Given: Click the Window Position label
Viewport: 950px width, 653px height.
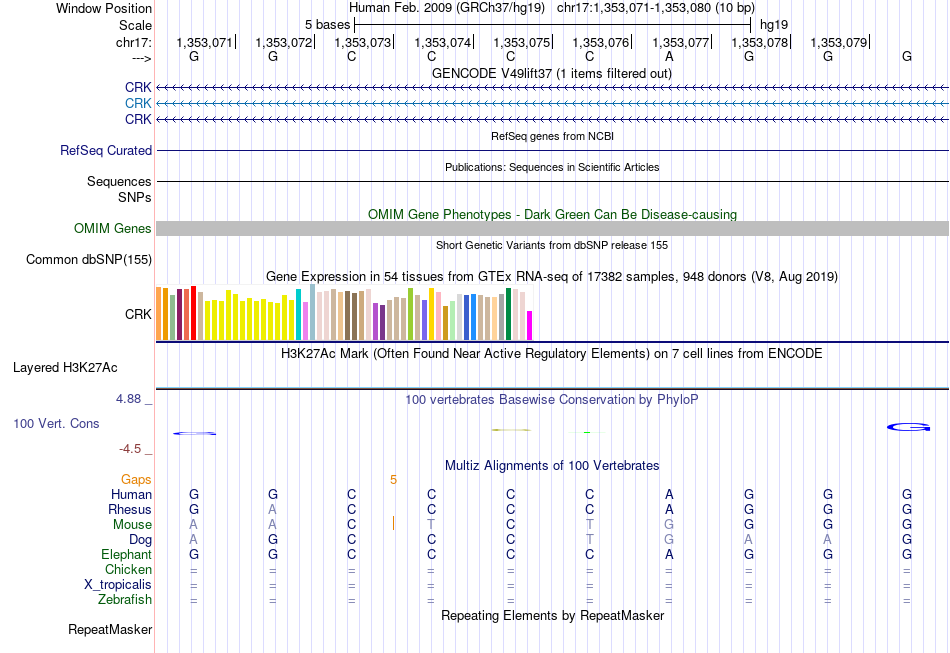Looking at the screenshot, I should (x=104, y=8).
